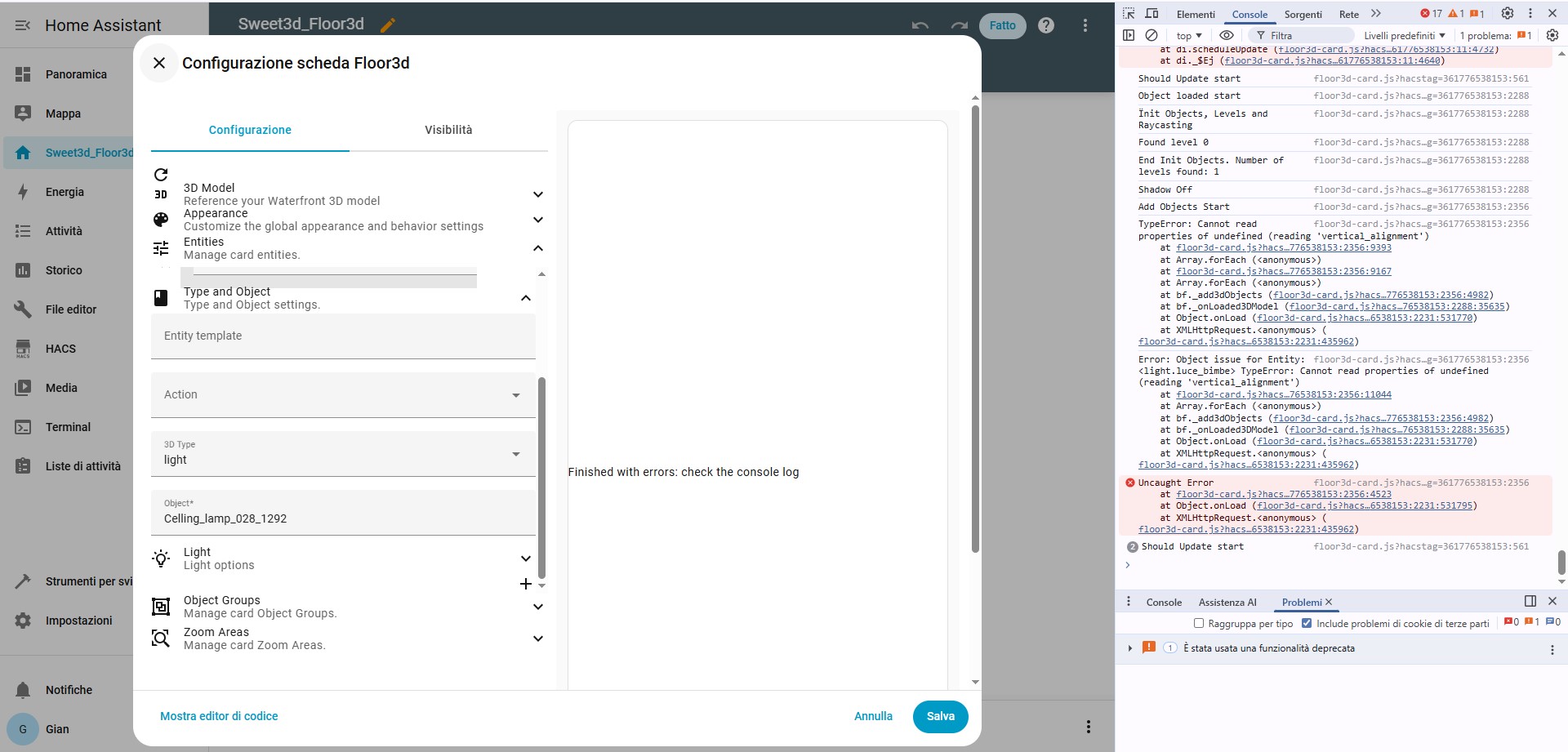Open the Action dropdown
The height and width of the screenshot is (752, 1568).
click(343, 394)
